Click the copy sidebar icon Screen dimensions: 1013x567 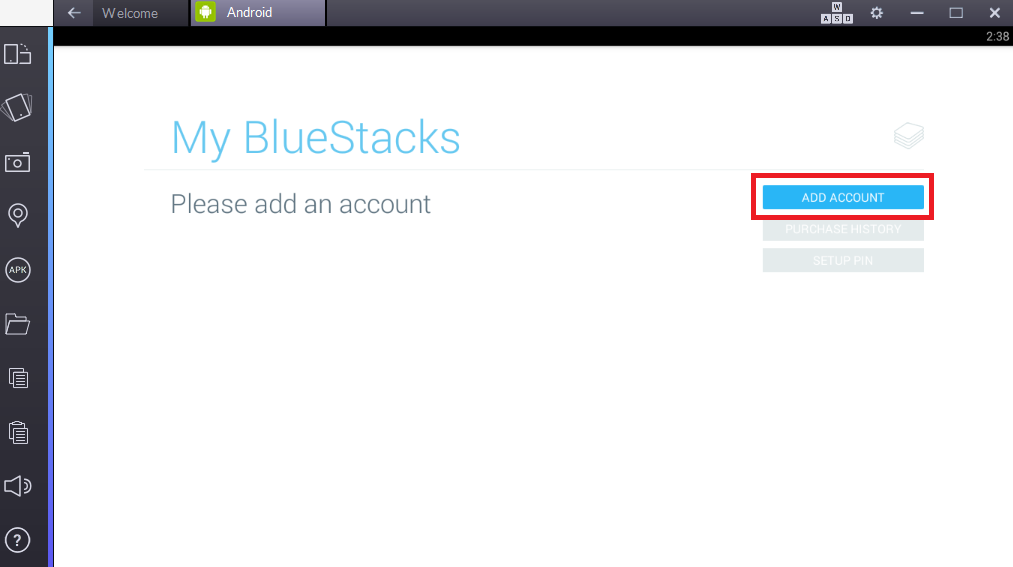(18, 378)
